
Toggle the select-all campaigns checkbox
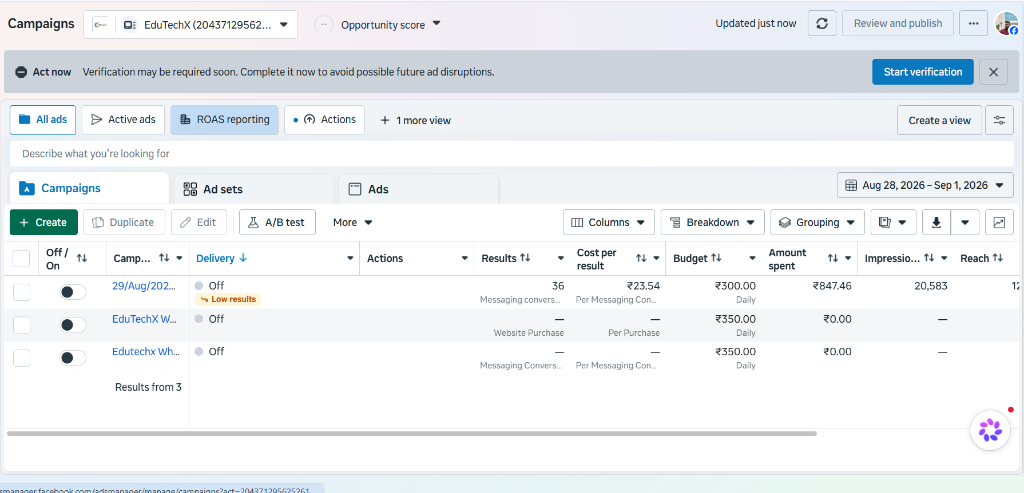22,259
